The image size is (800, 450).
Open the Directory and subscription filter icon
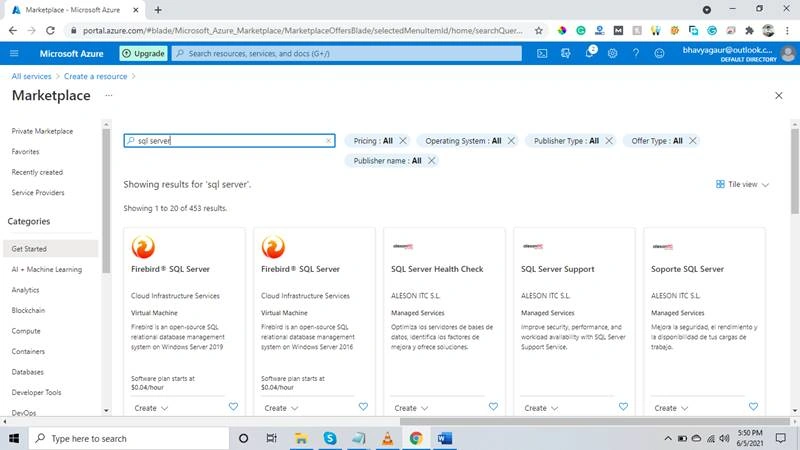point(565,53)
